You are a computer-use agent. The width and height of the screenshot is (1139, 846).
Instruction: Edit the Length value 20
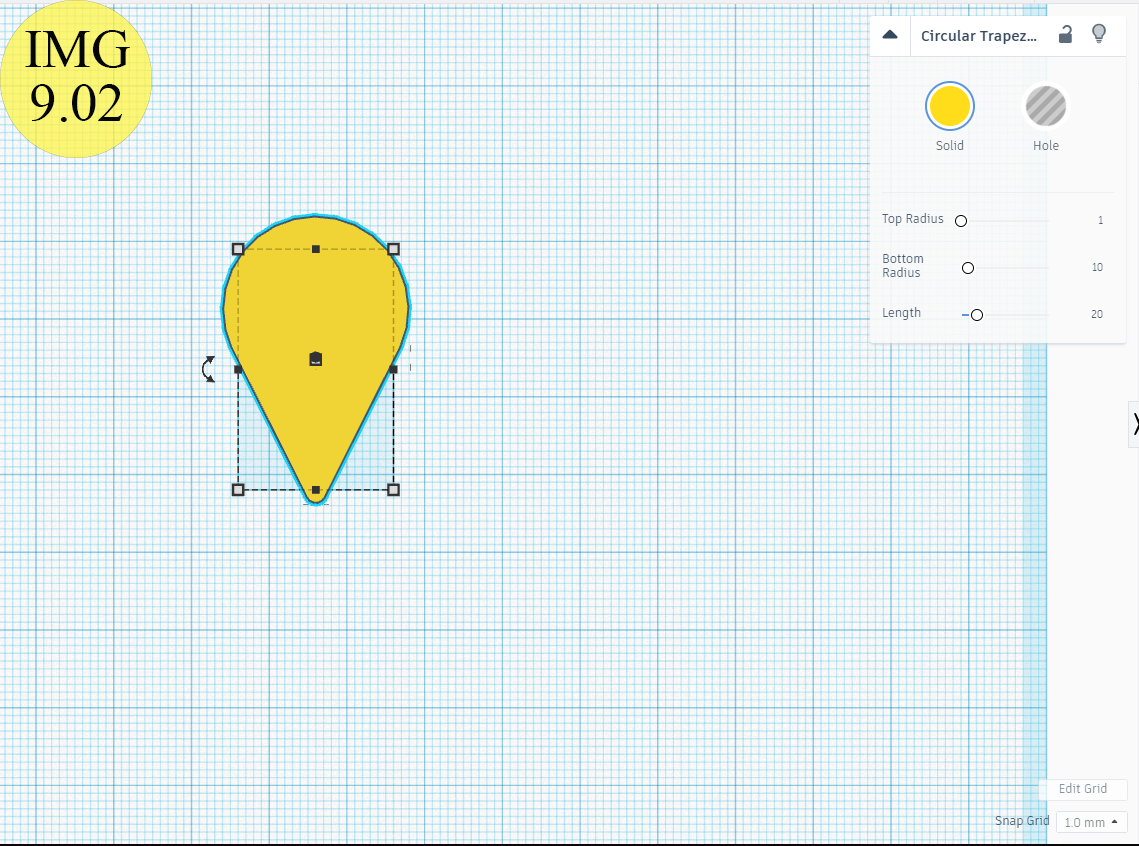point(1097,314)
